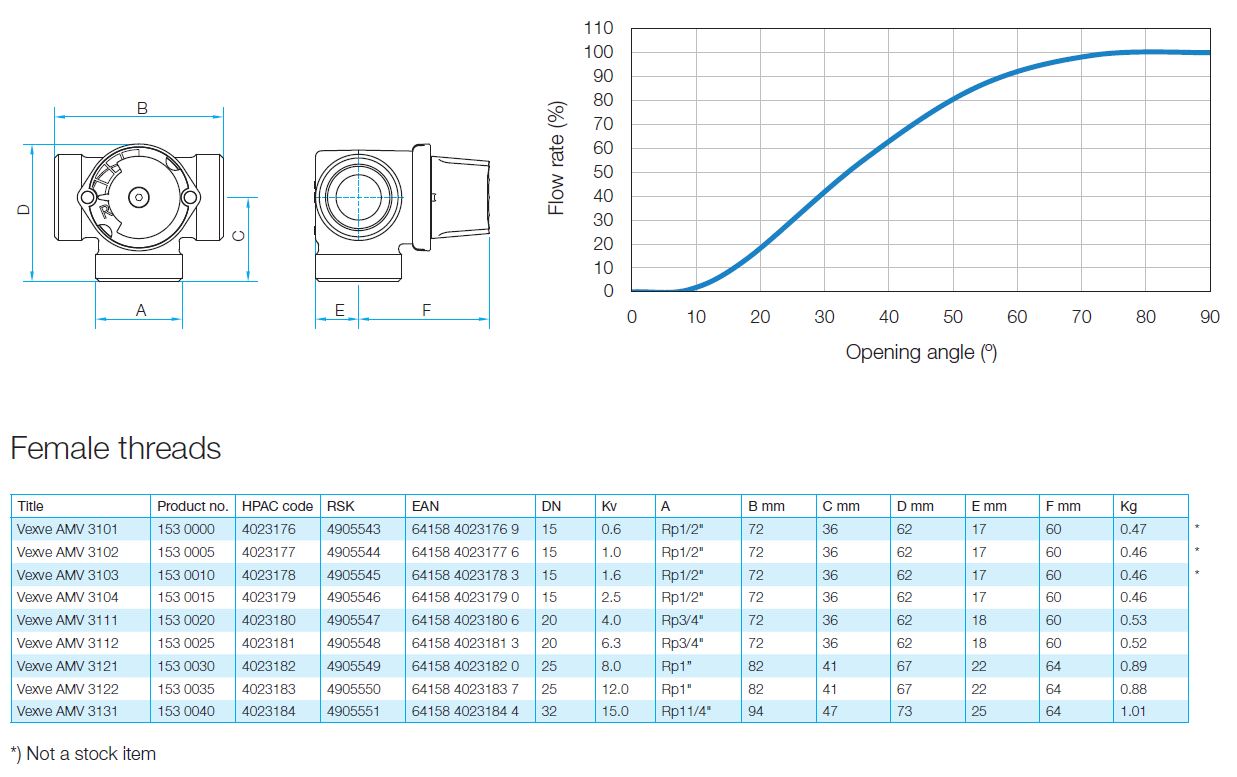Select HPAC code 4023180 cell
This screenshot has height=777, width=1237.
[x=269, y=620]
